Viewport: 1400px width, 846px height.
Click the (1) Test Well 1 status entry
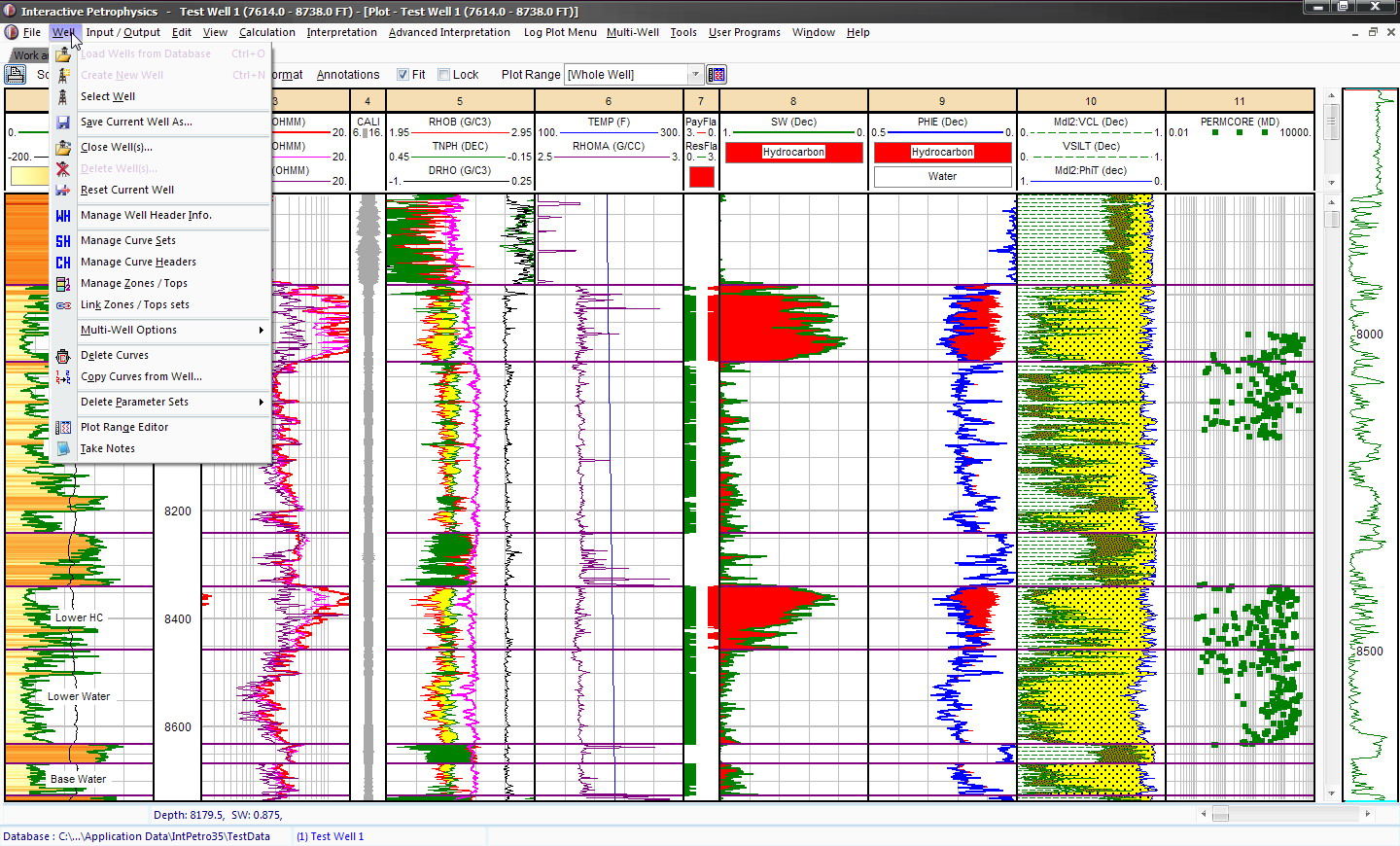pos(331,836)
